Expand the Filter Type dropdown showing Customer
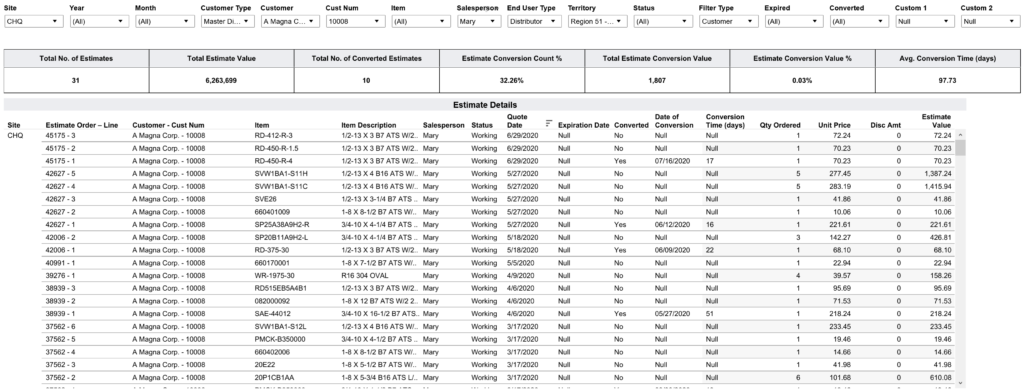The height and width of the screenshot is (392, 1024). 729,22
